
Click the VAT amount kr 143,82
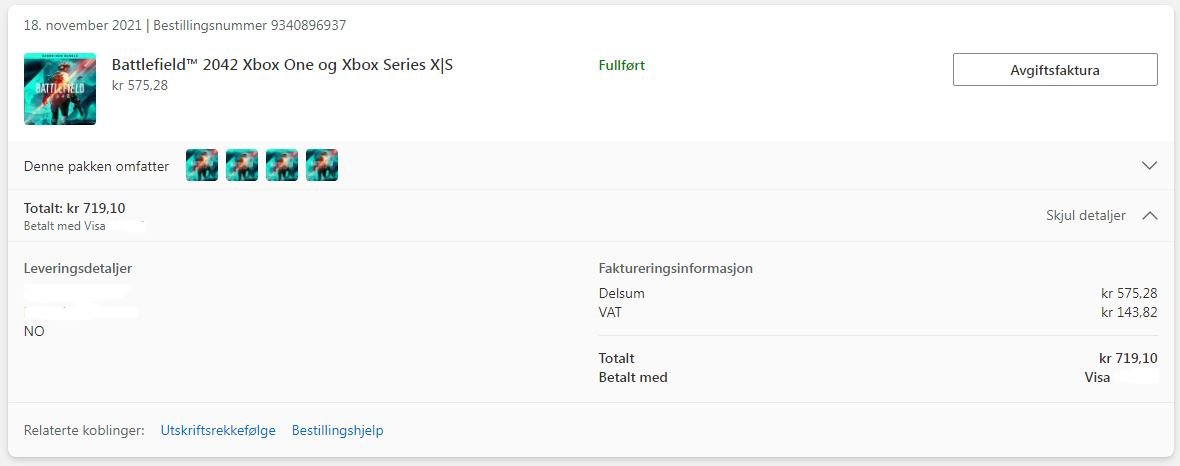1129,312
